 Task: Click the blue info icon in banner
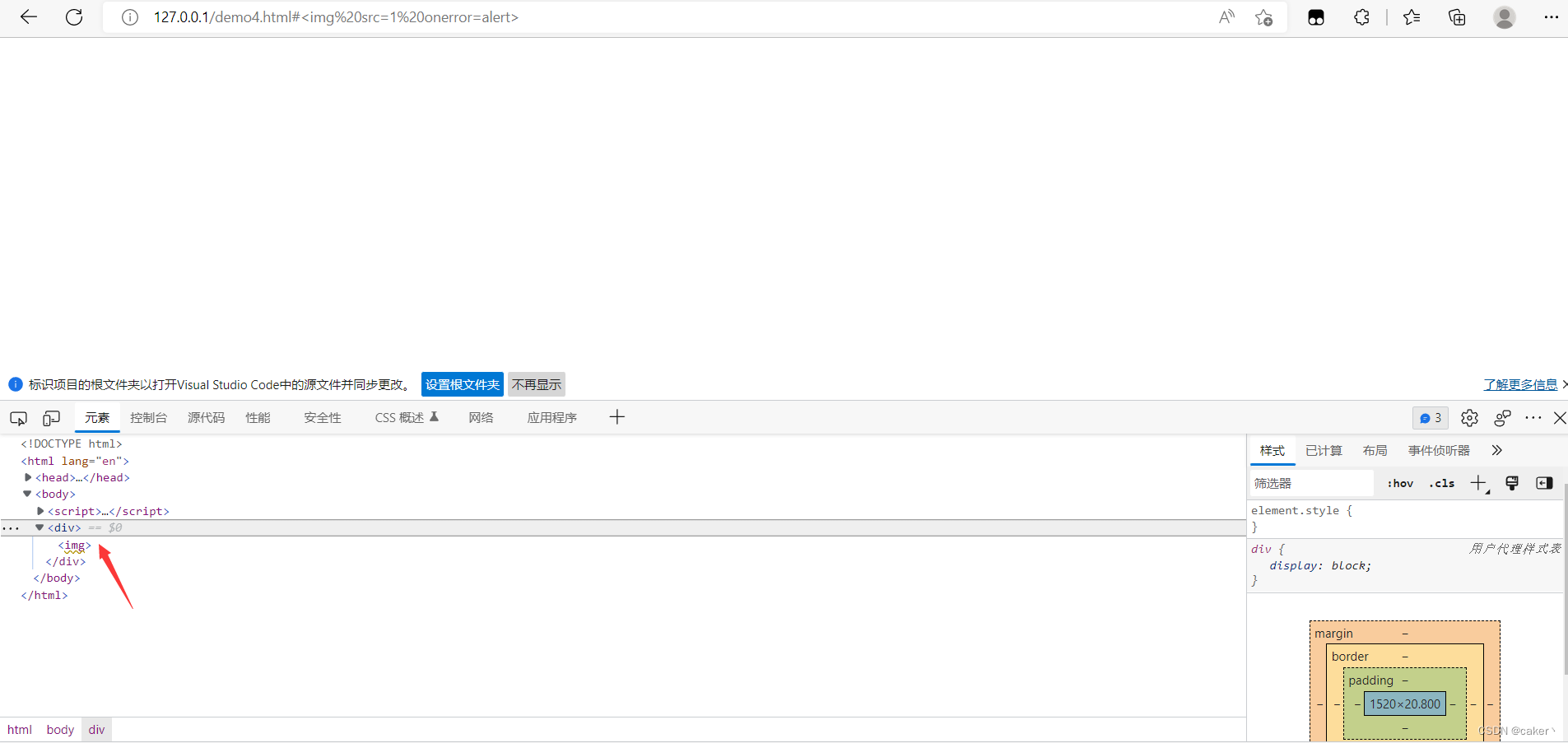tap(15, 384)
